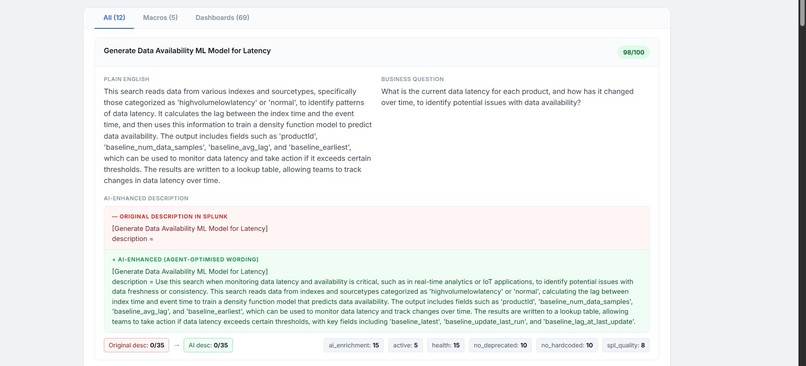Image resolution: width=806 pixels, height=366 pixels.
Task: Click the 98/100 score badge
Action: tap(633, 52)
